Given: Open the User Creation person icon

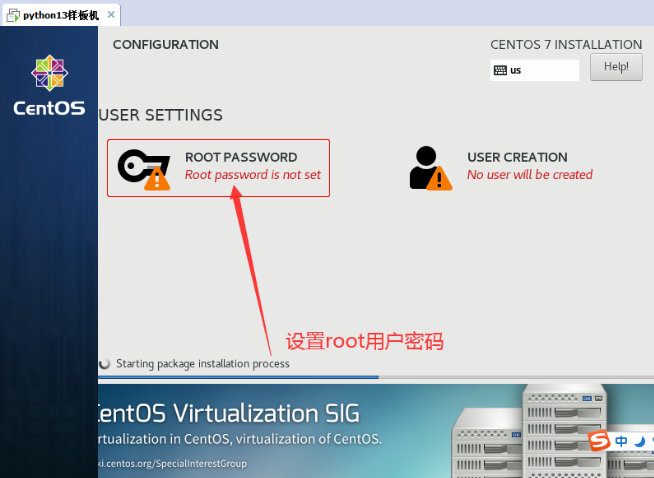Looking at the screenshot, I should [431, 168].
